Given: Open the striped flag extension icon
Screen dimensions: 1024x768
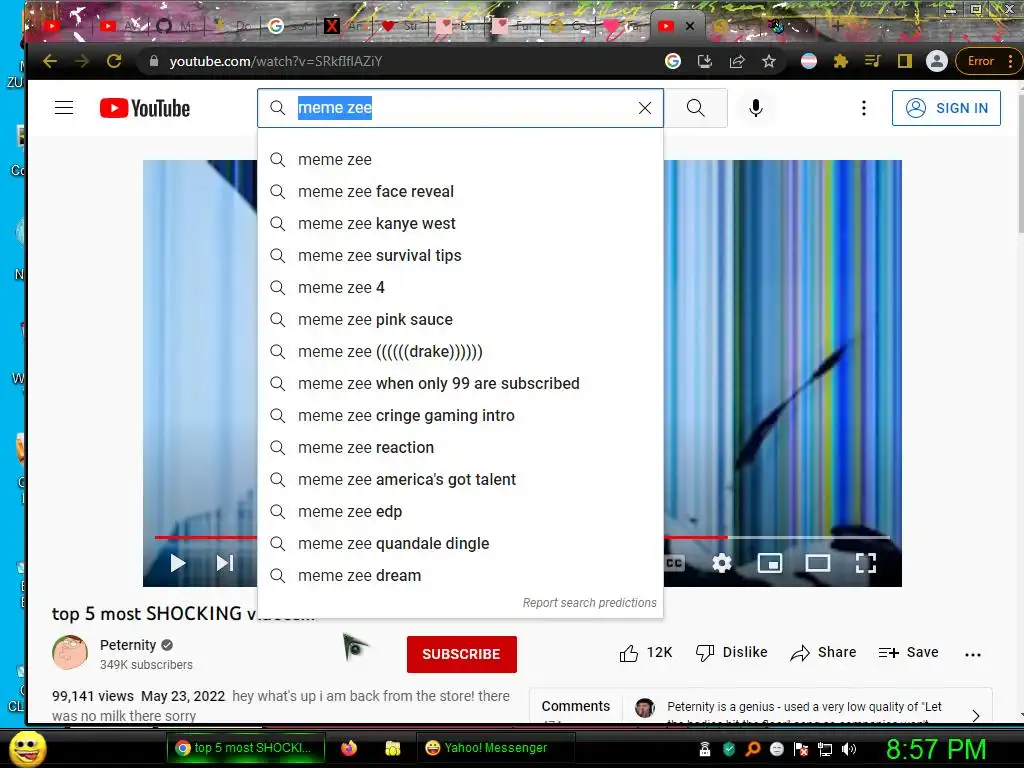Looking at the screenshot, I should click(x=808, y=61).
